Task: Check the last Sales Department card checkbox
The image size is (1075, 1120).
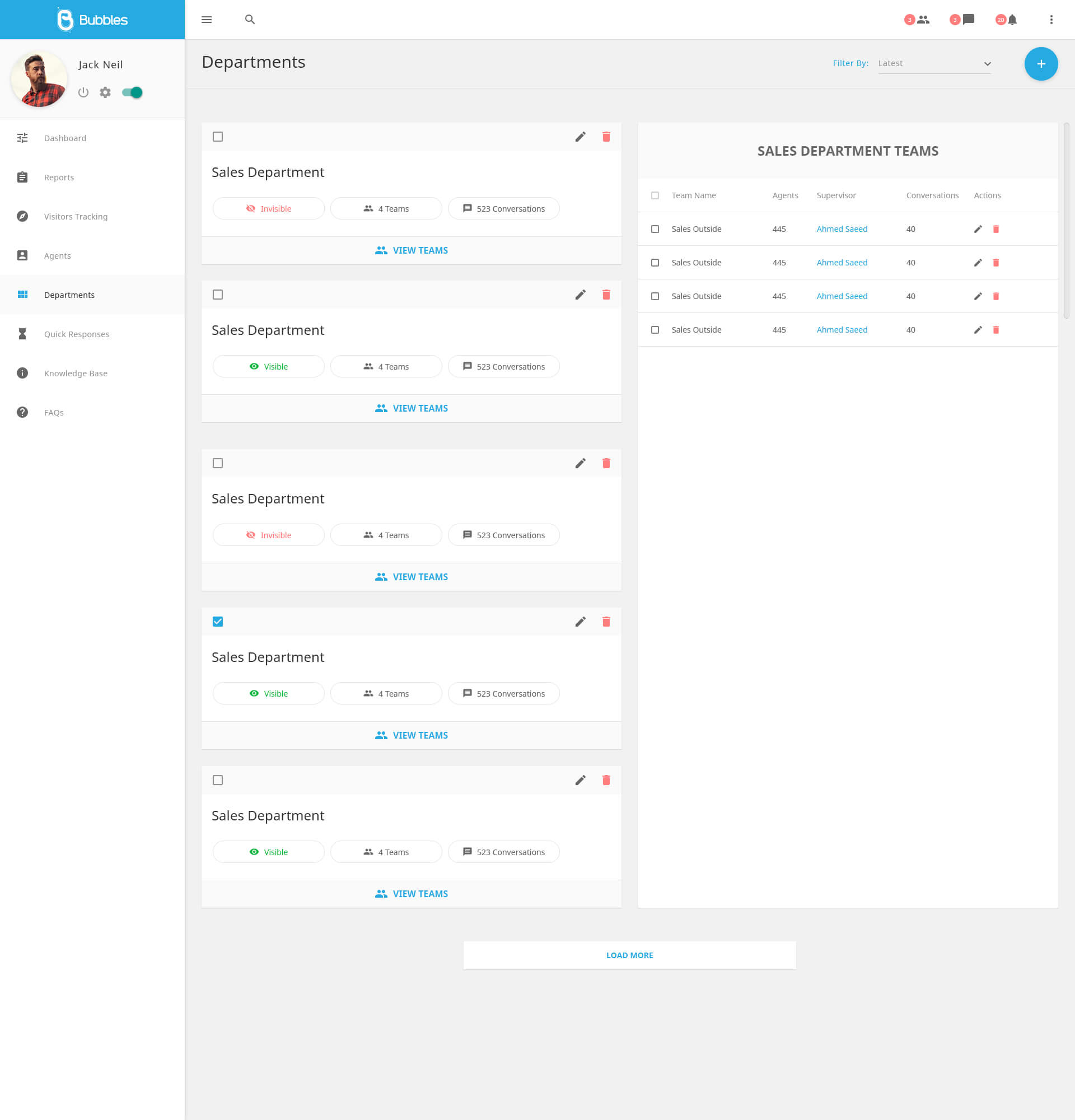Action: tap(218, 780)
